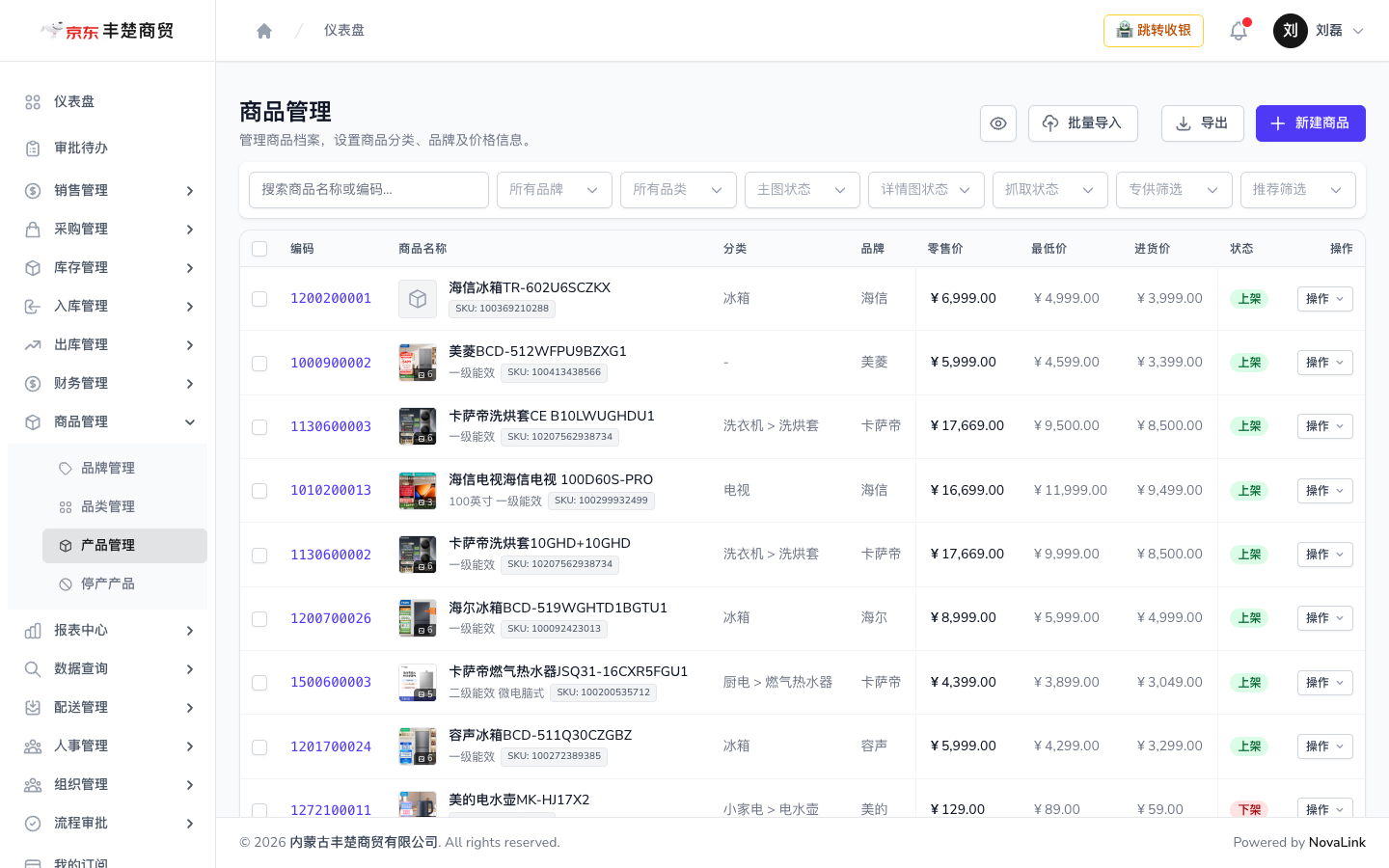This screenshot has height=868, width=1389.
Task: Go to home breadcrumb icon
Action: click(x=264, y=31)
